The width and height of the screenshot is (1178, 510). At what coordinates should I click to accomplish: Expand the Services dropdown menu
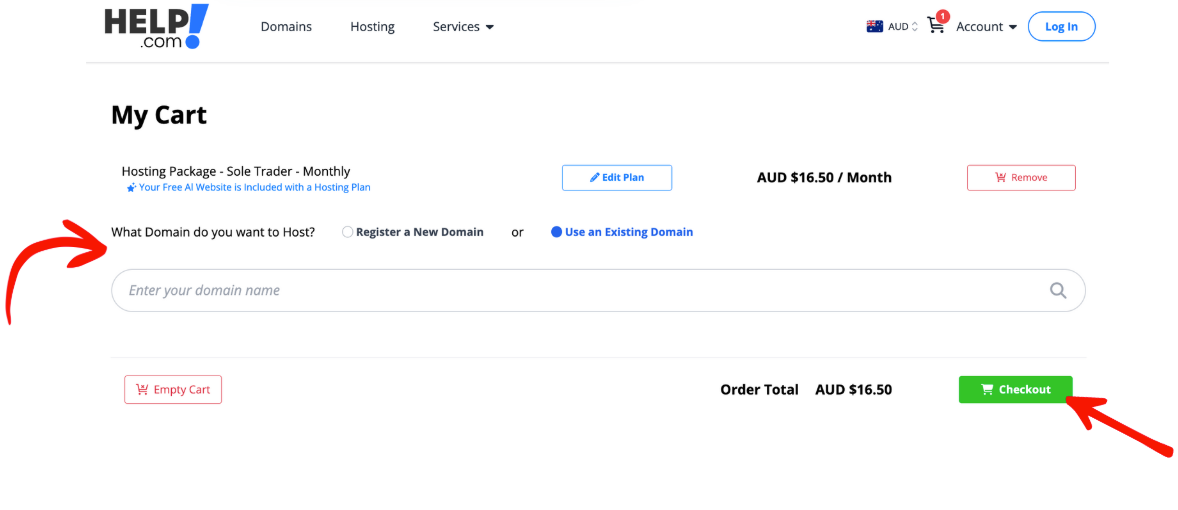[x=463, y=27]
